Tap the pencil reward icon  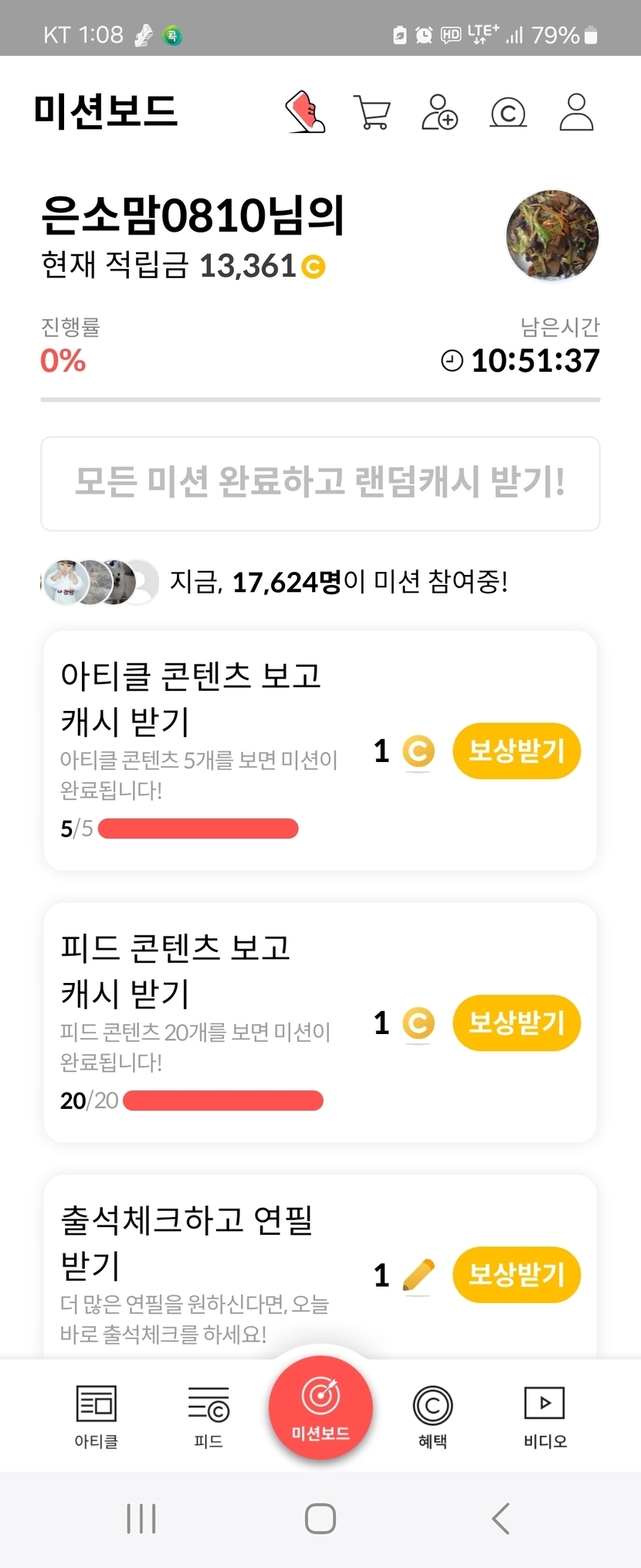point(419,1274)
